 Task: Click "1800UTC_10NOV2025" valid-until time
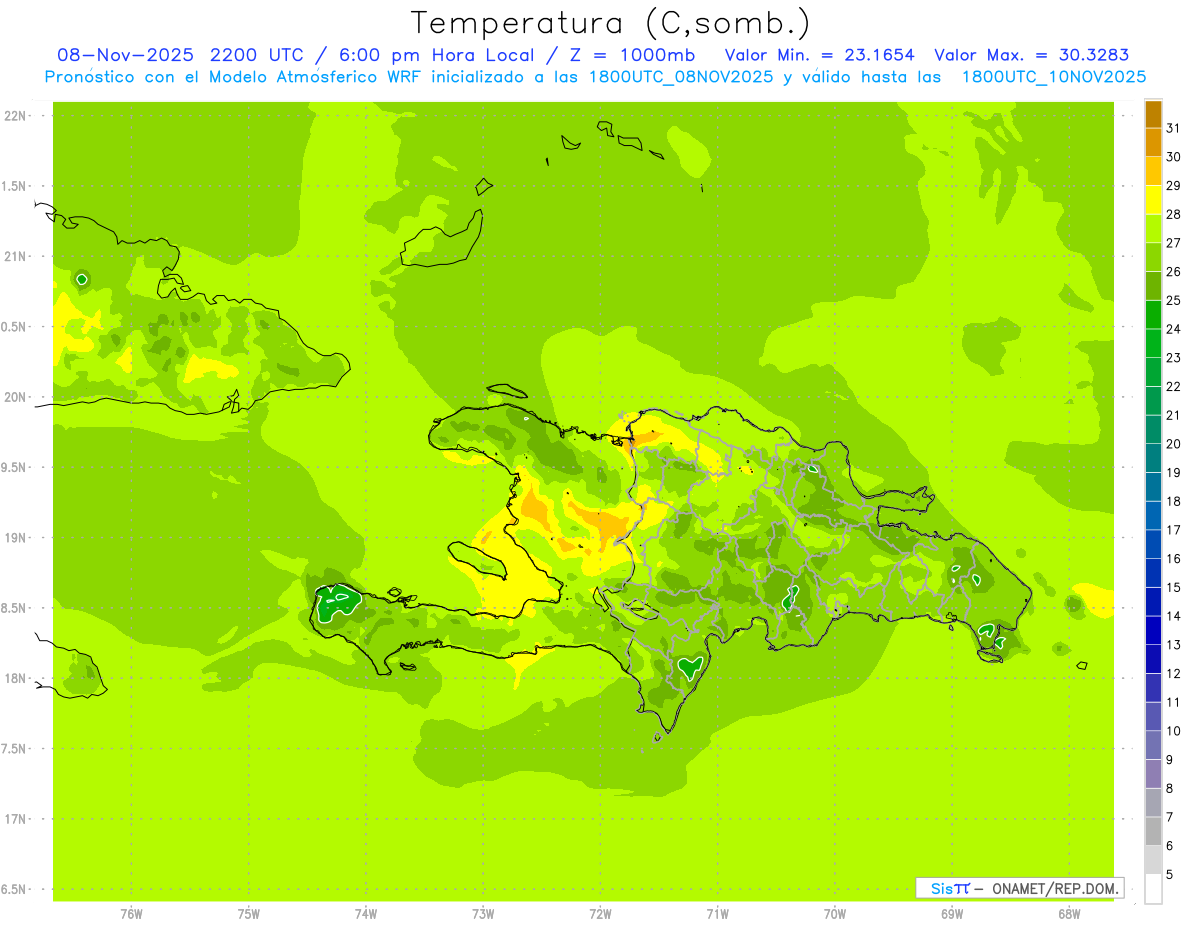1054,77
